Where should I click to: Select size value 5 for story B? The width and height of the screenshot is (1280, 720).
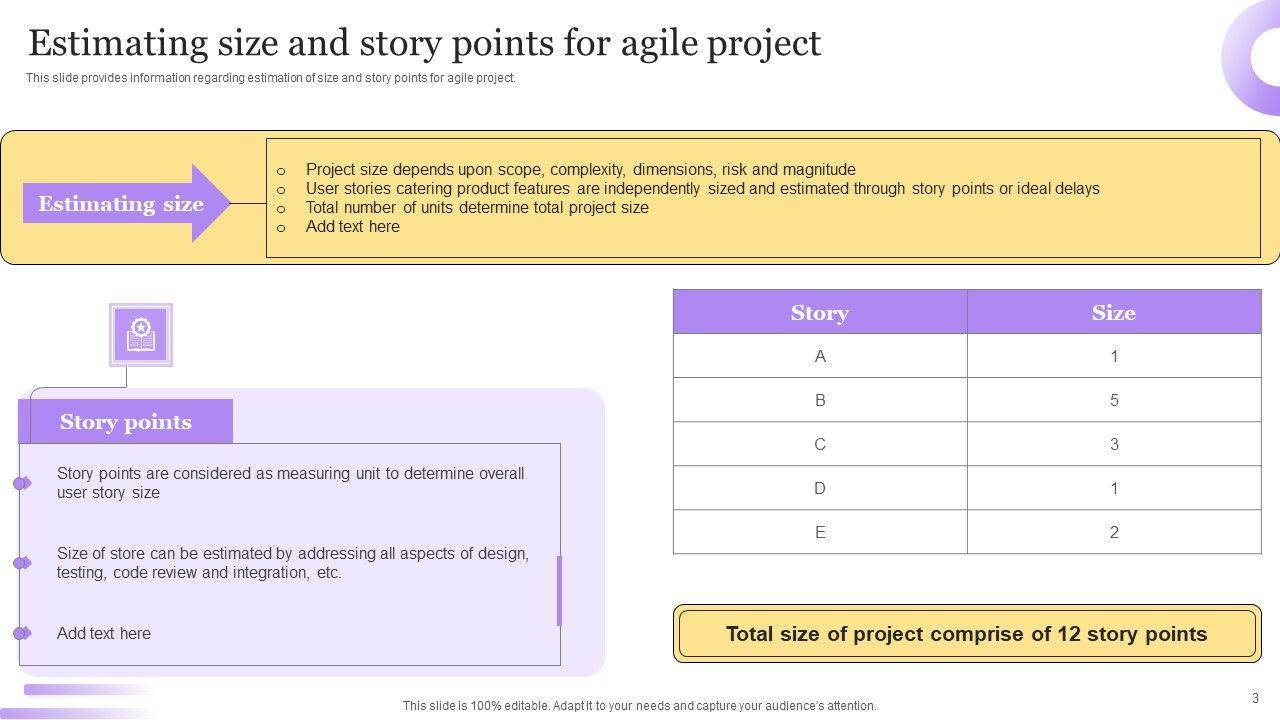(x=1114, y=400)
